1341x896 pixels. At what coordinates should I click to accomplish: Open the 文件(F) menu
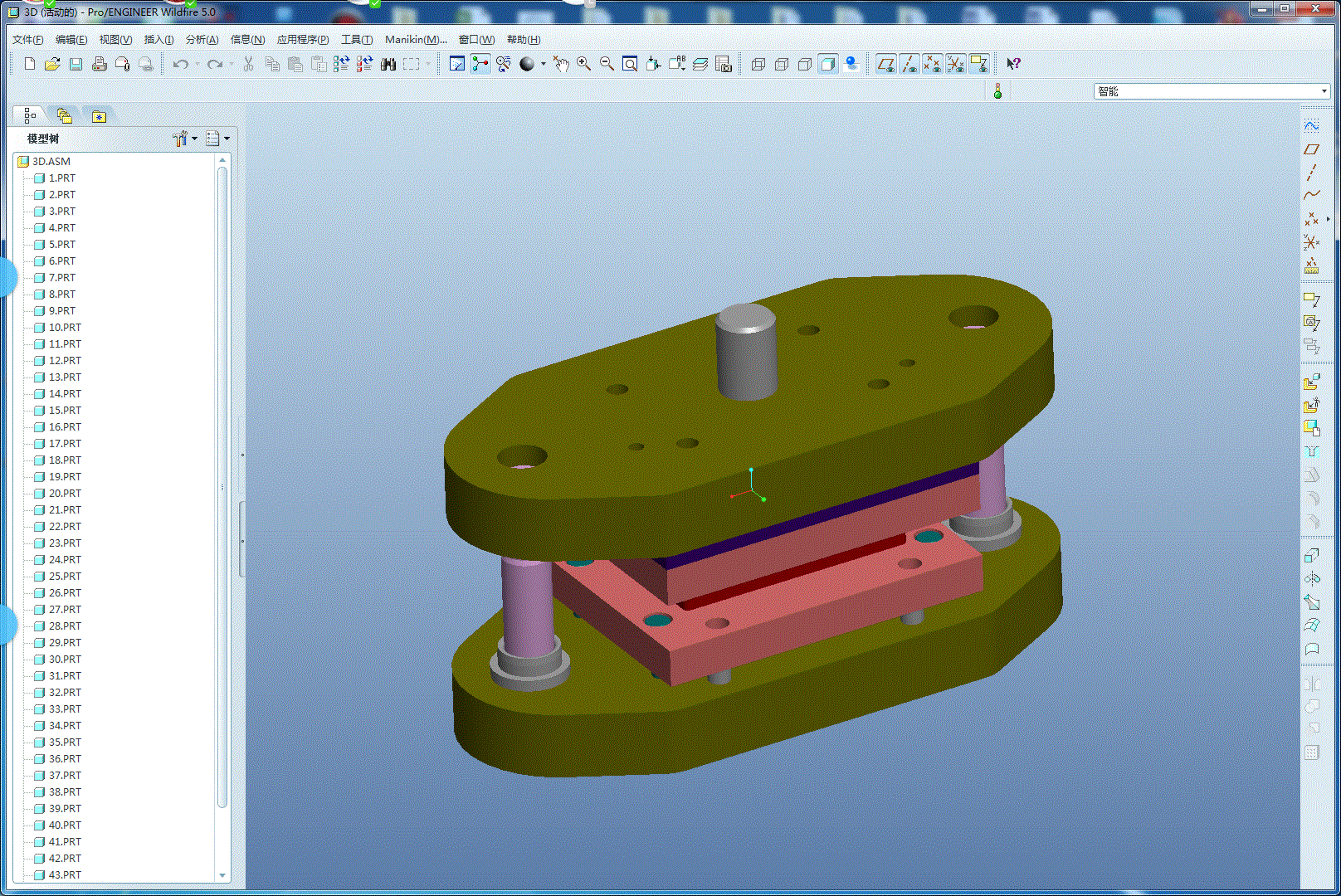27,40
